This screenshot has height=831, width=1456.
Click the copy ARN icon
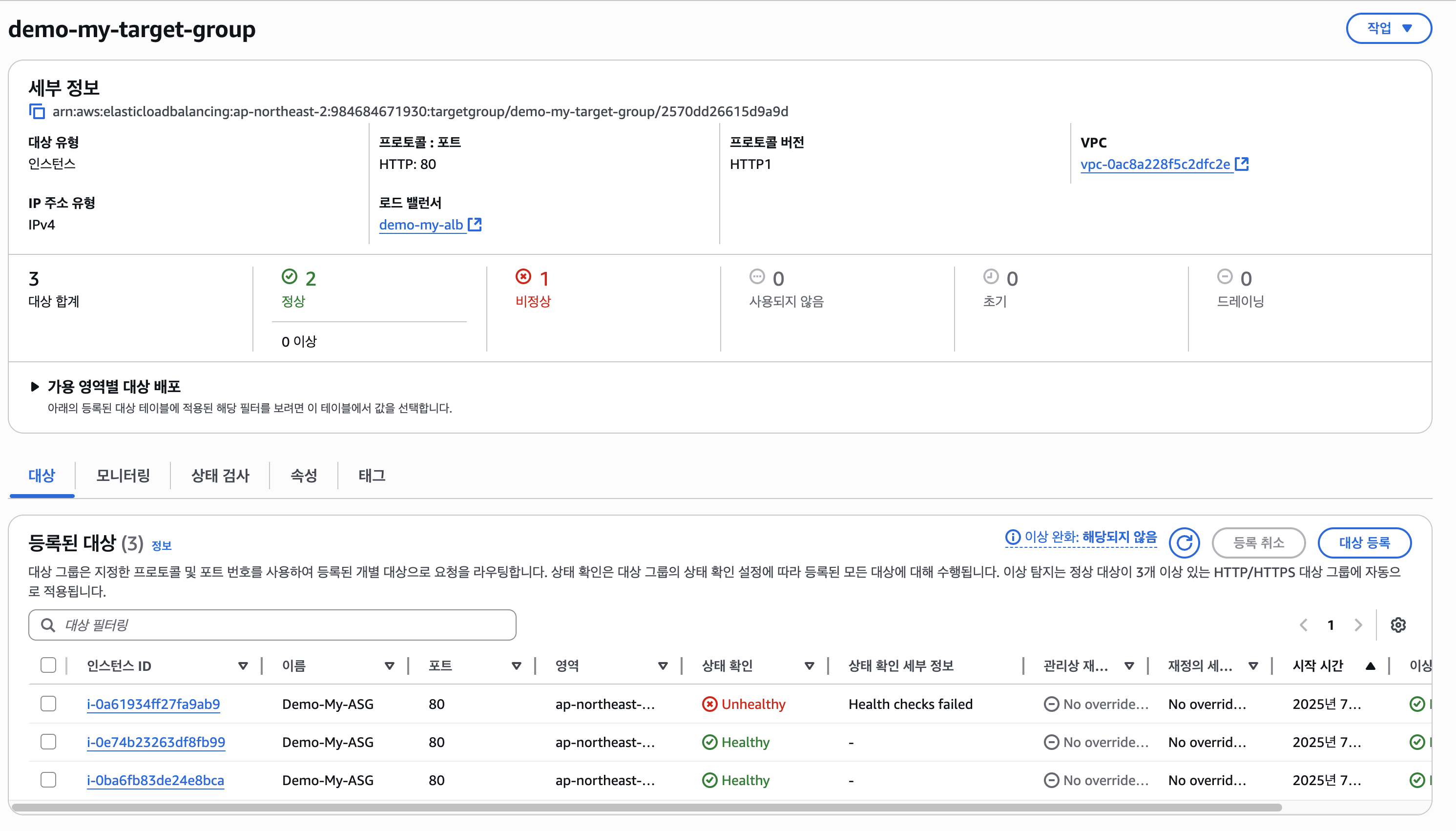tap(37, 111)
